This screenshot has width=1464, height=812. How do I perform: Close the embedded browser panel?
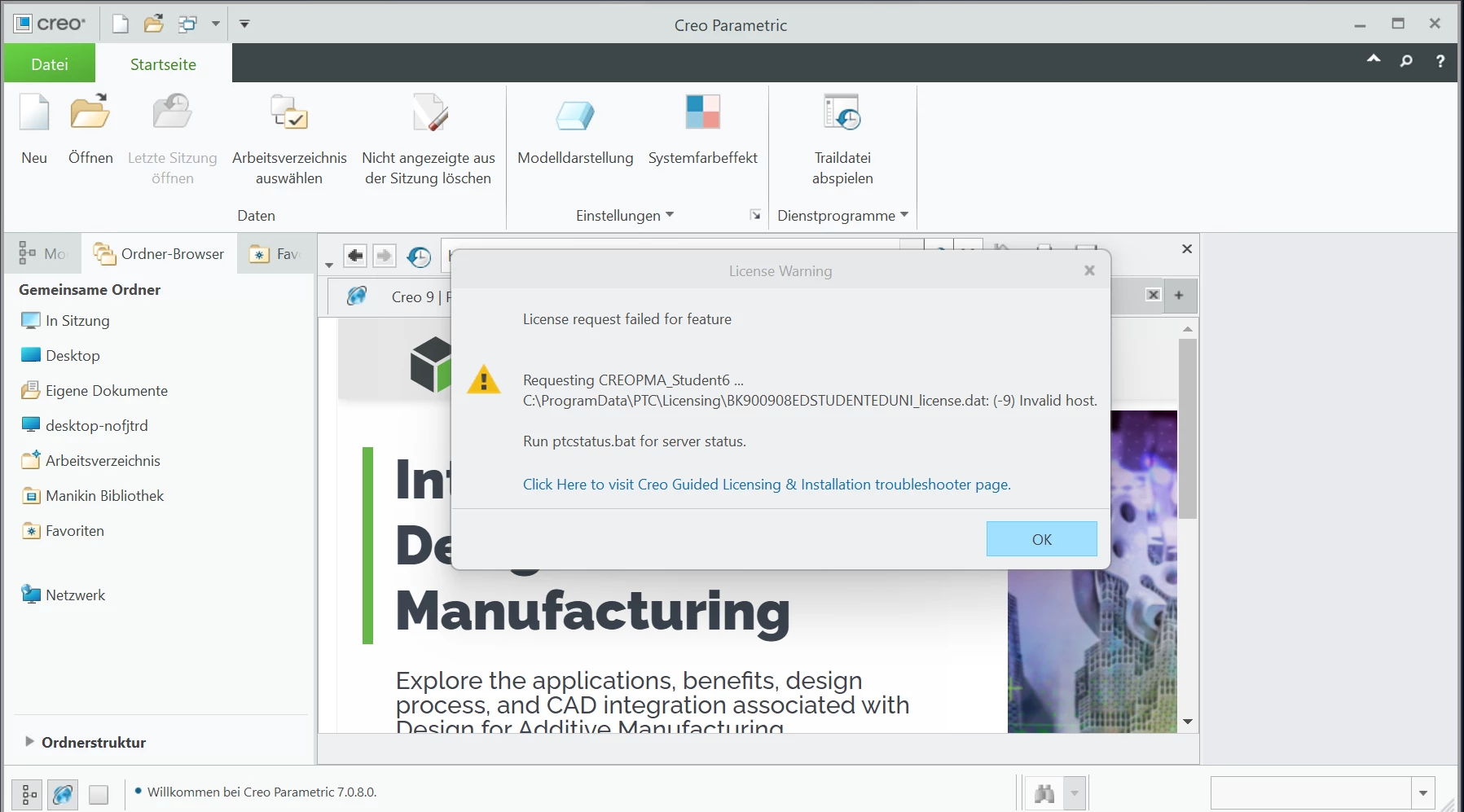click(1187, 248)
